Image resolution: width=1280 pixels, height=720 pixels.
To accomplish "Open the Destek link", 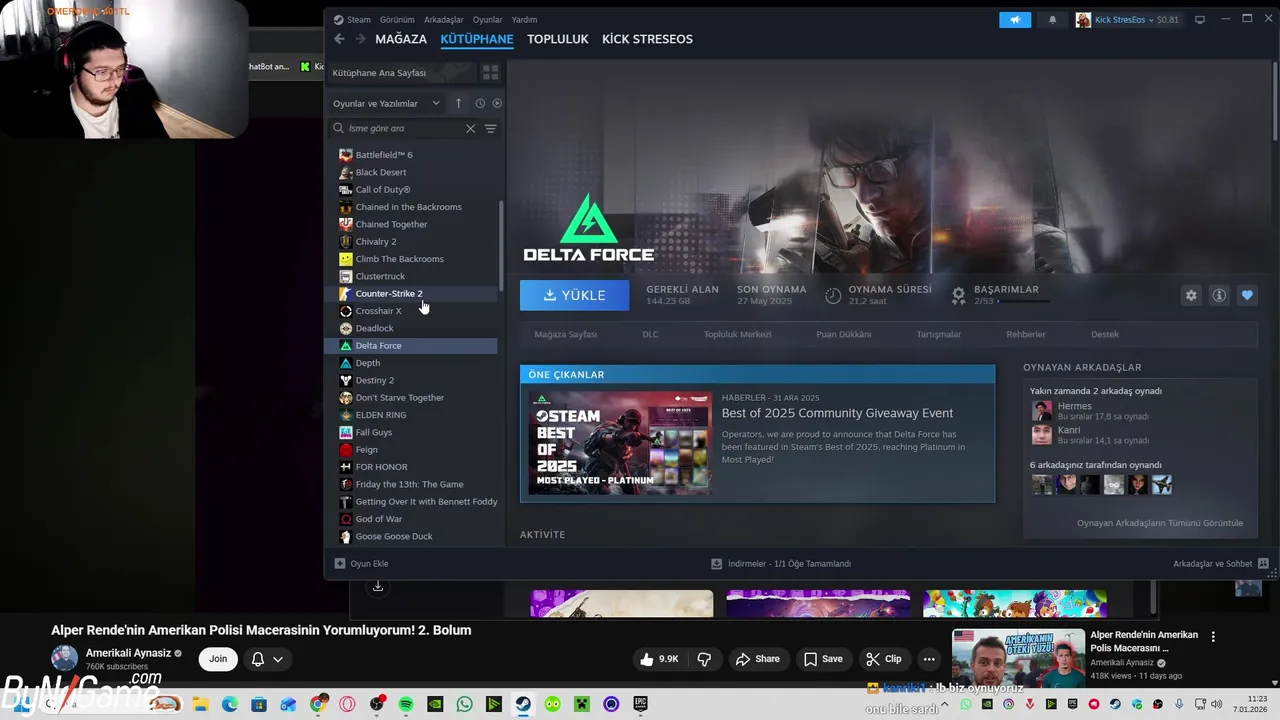I will click(1105, 334).
